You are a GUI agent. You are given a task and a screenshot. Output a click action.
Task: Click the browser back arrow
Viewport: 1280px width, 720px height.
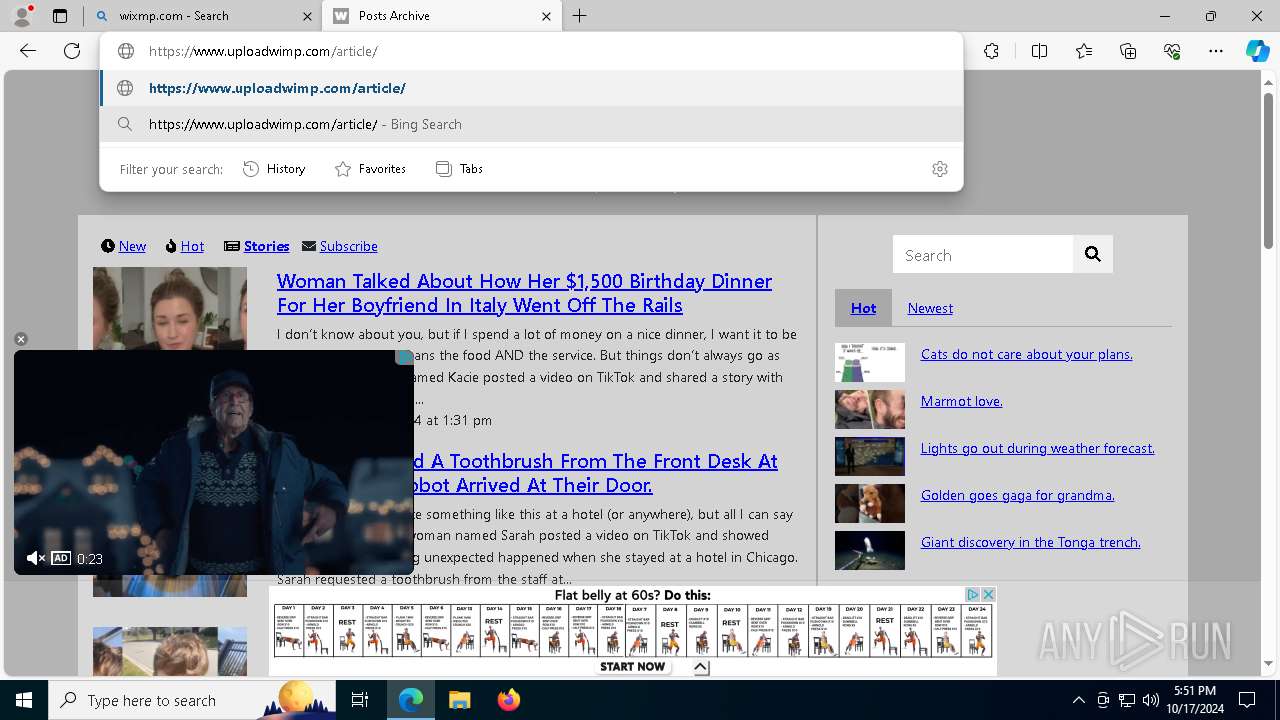(28, 51)
